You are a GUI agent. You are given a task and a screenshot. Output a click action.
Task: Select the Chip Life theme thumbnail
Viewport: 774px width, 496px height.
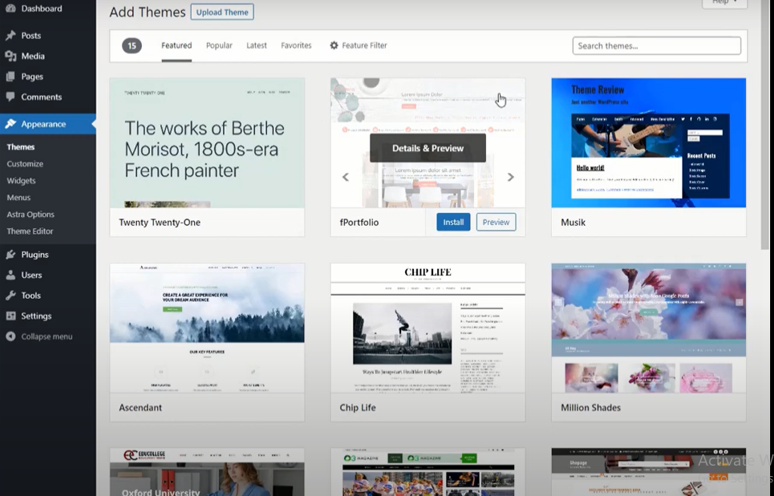pyautogui.click(x=428, y=328)
